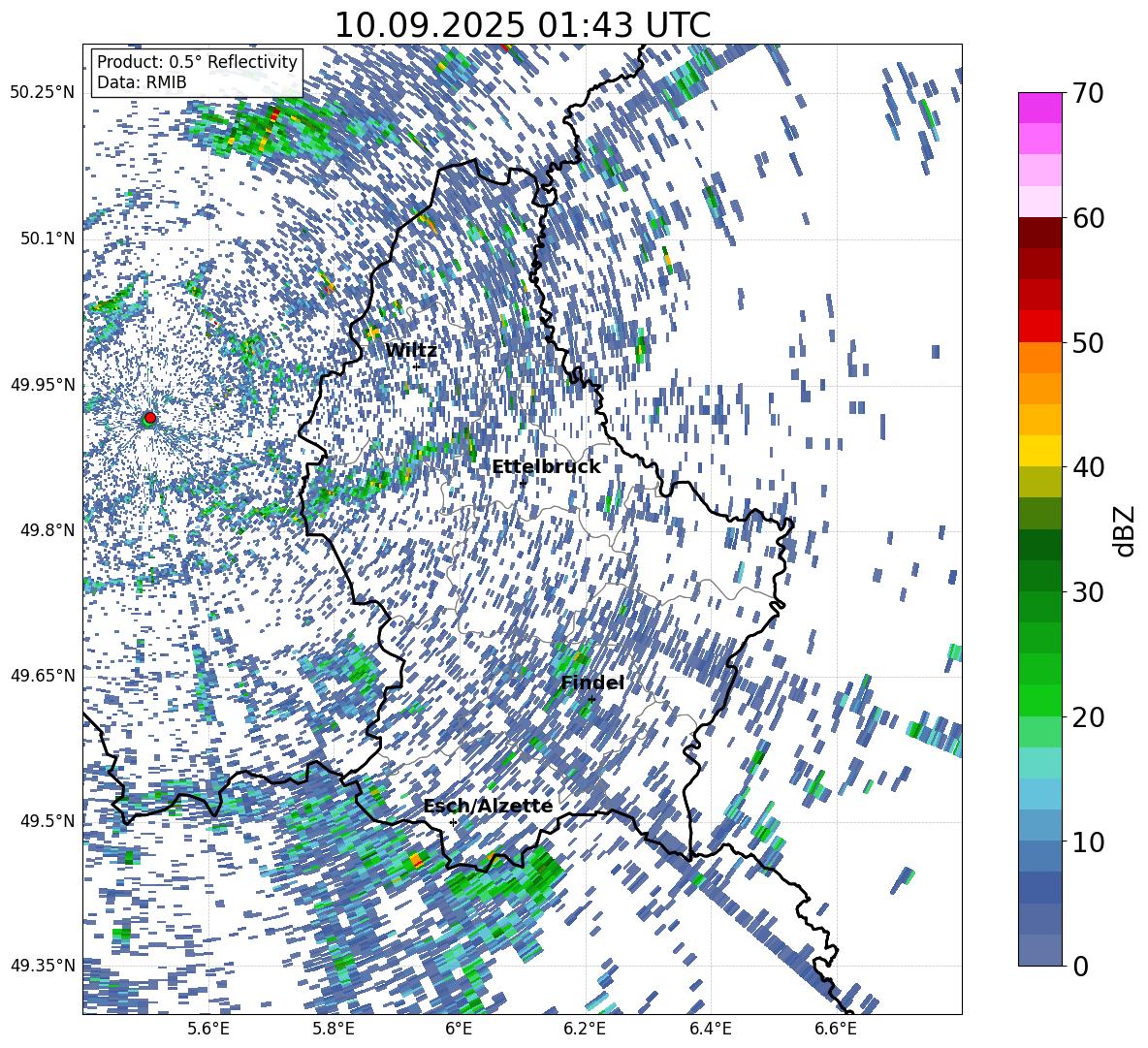Click the 49.35°N latitude label
This screenshot has width=1148, height=1048.
(43, 966)
